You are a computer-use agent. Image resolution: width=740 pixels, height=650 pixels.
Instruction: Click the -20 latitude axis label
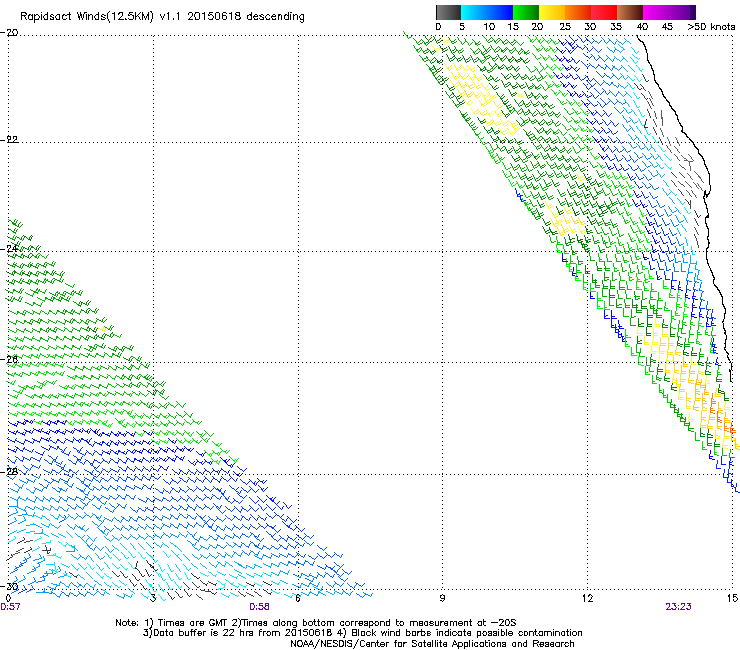tap(9, 33)
